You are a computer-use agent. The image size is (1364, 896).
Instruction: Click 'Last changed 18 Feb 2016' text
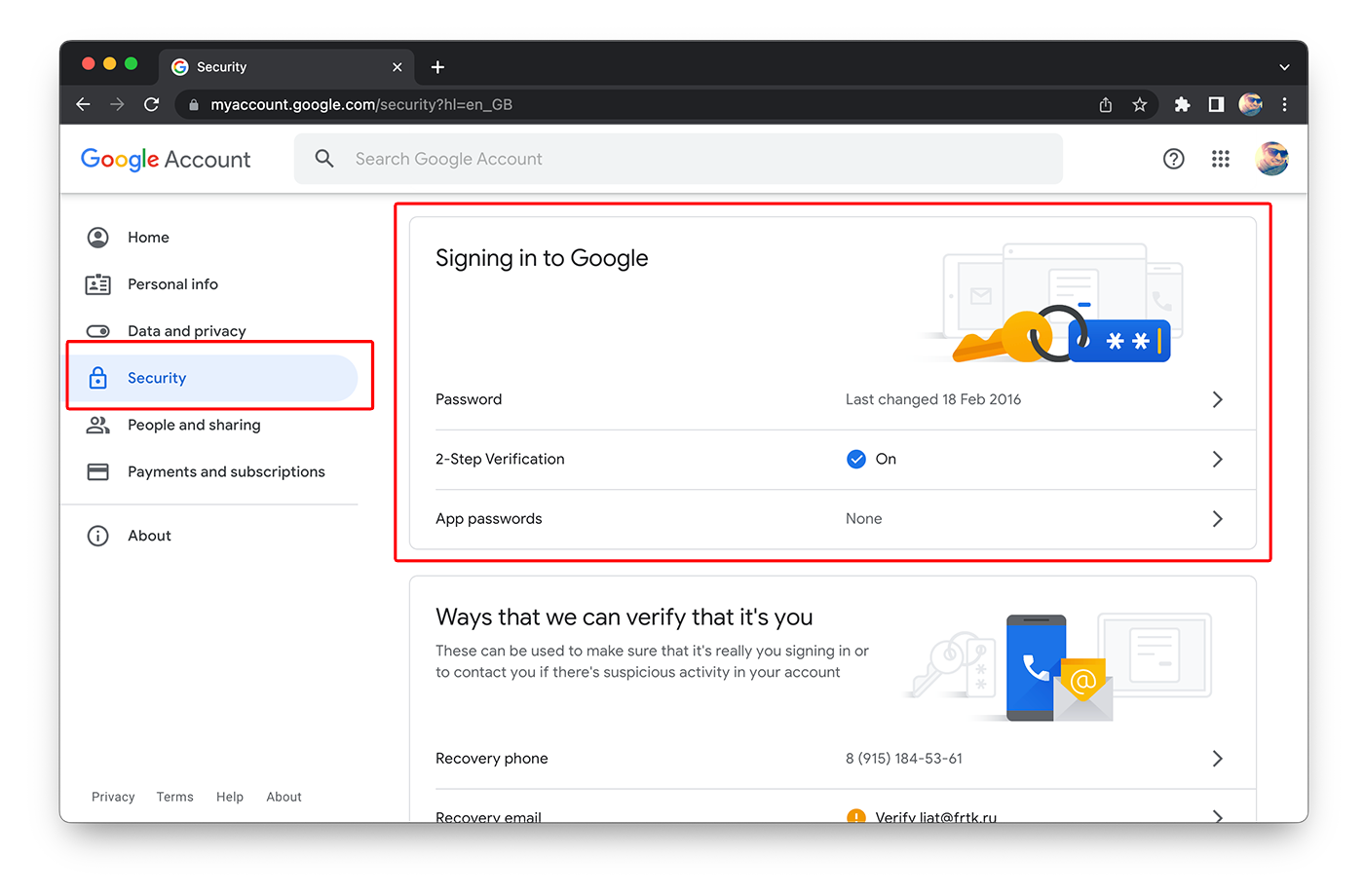pos(933,399)
